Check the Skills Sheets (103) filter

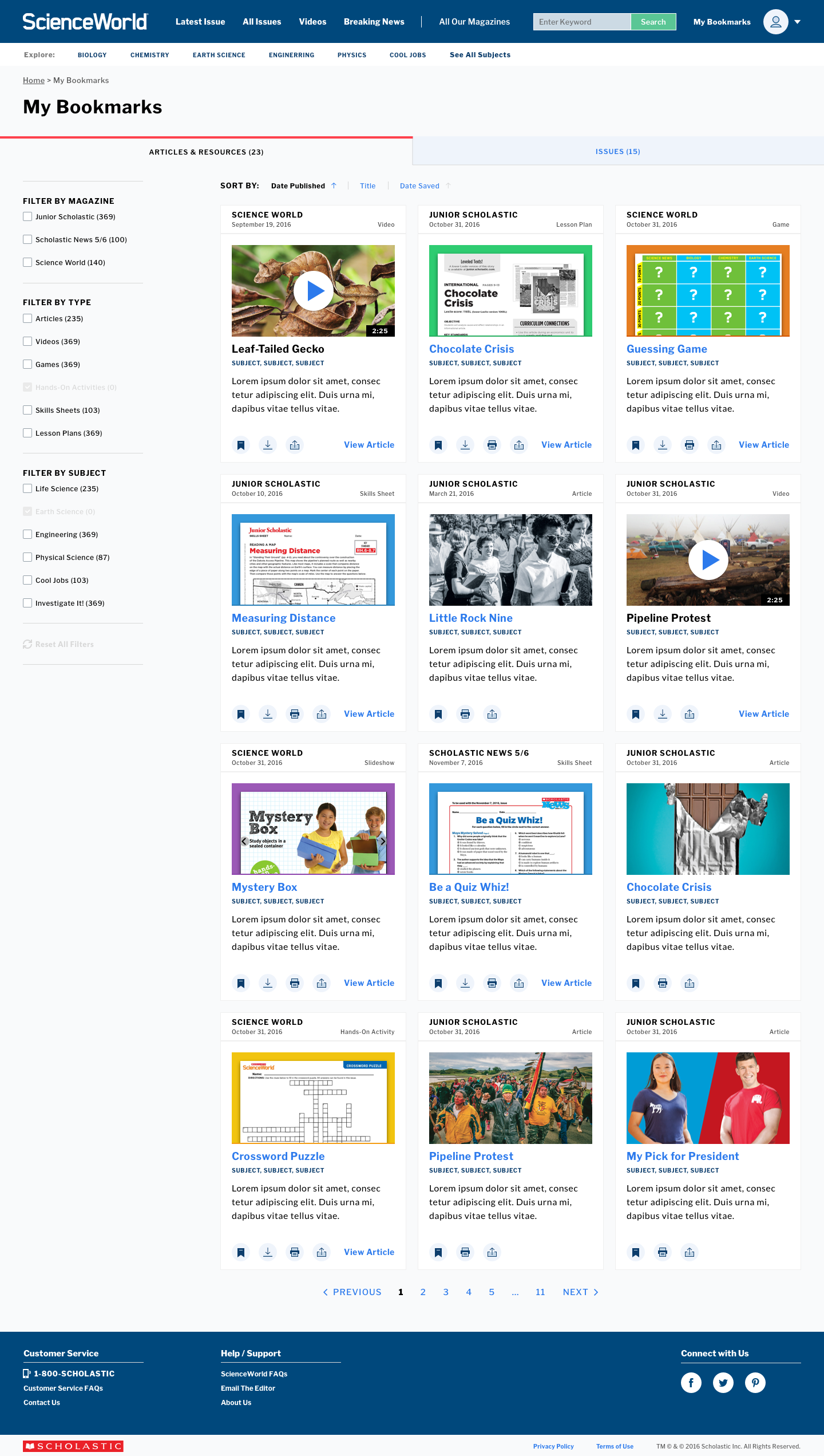point(27,410)
